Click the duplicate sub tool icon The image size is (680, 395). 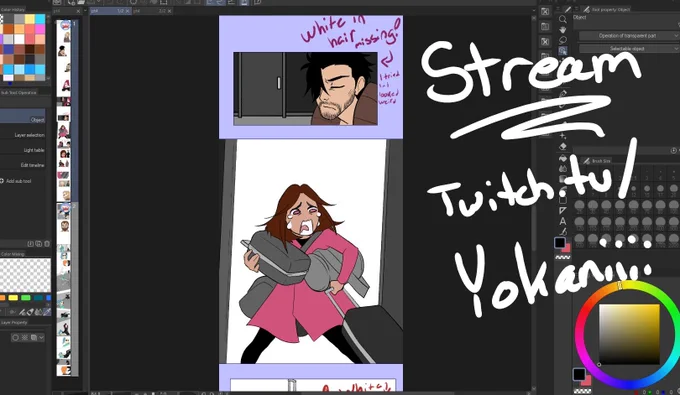click(39, 244)
